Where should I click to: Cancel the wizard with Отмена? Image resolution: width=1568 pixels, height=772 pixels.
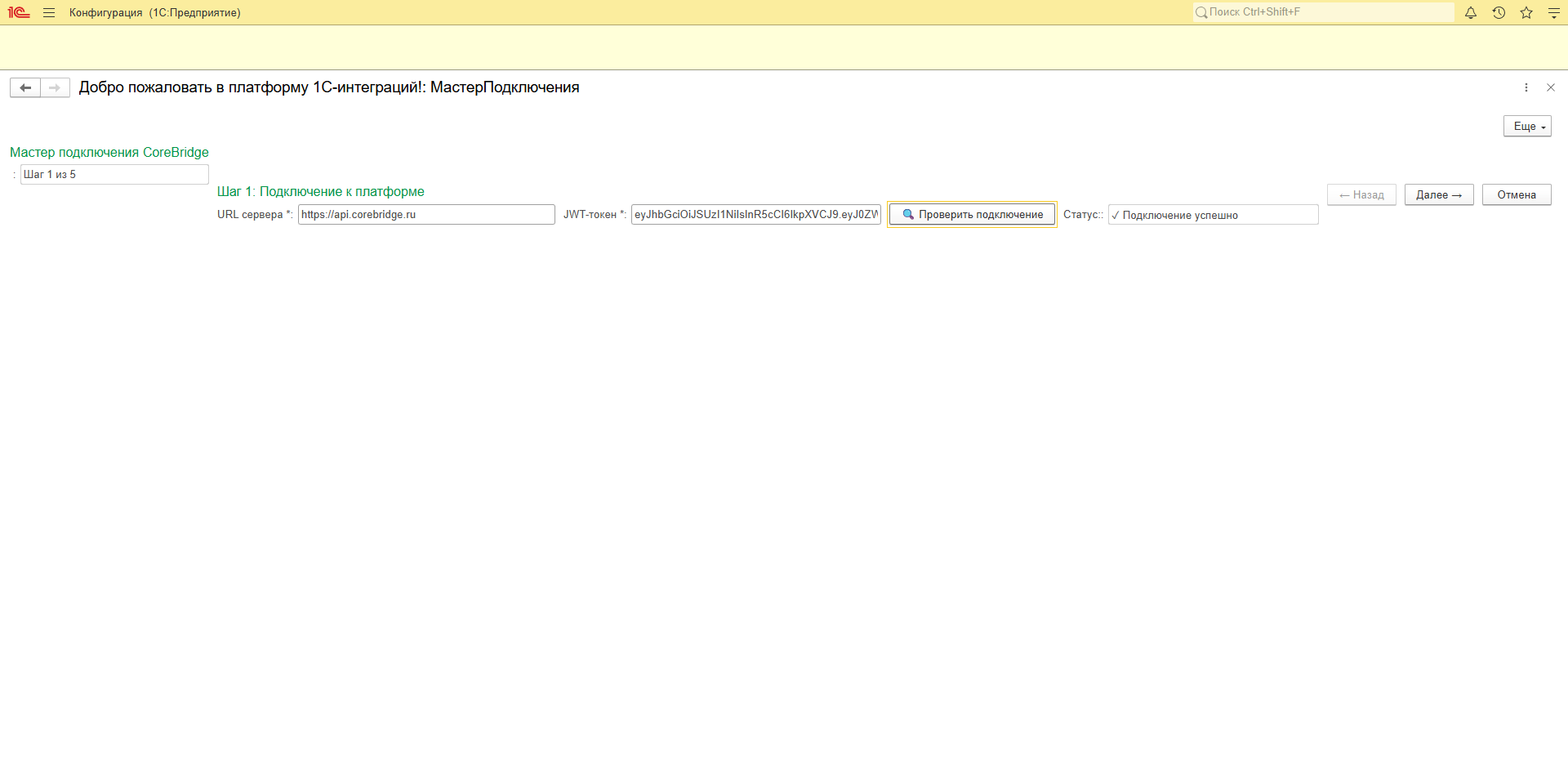1517,194
